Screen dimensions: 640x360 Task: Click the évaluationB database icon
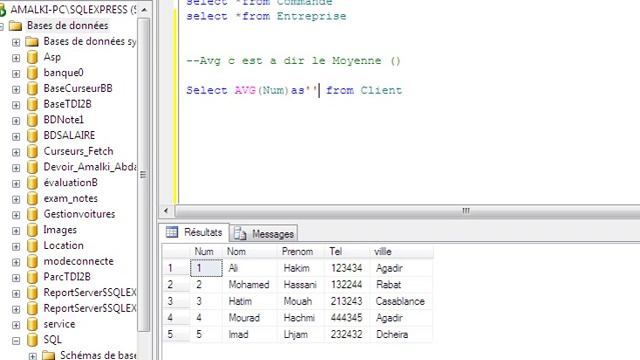pyautogui.click(x=32, y=183)
